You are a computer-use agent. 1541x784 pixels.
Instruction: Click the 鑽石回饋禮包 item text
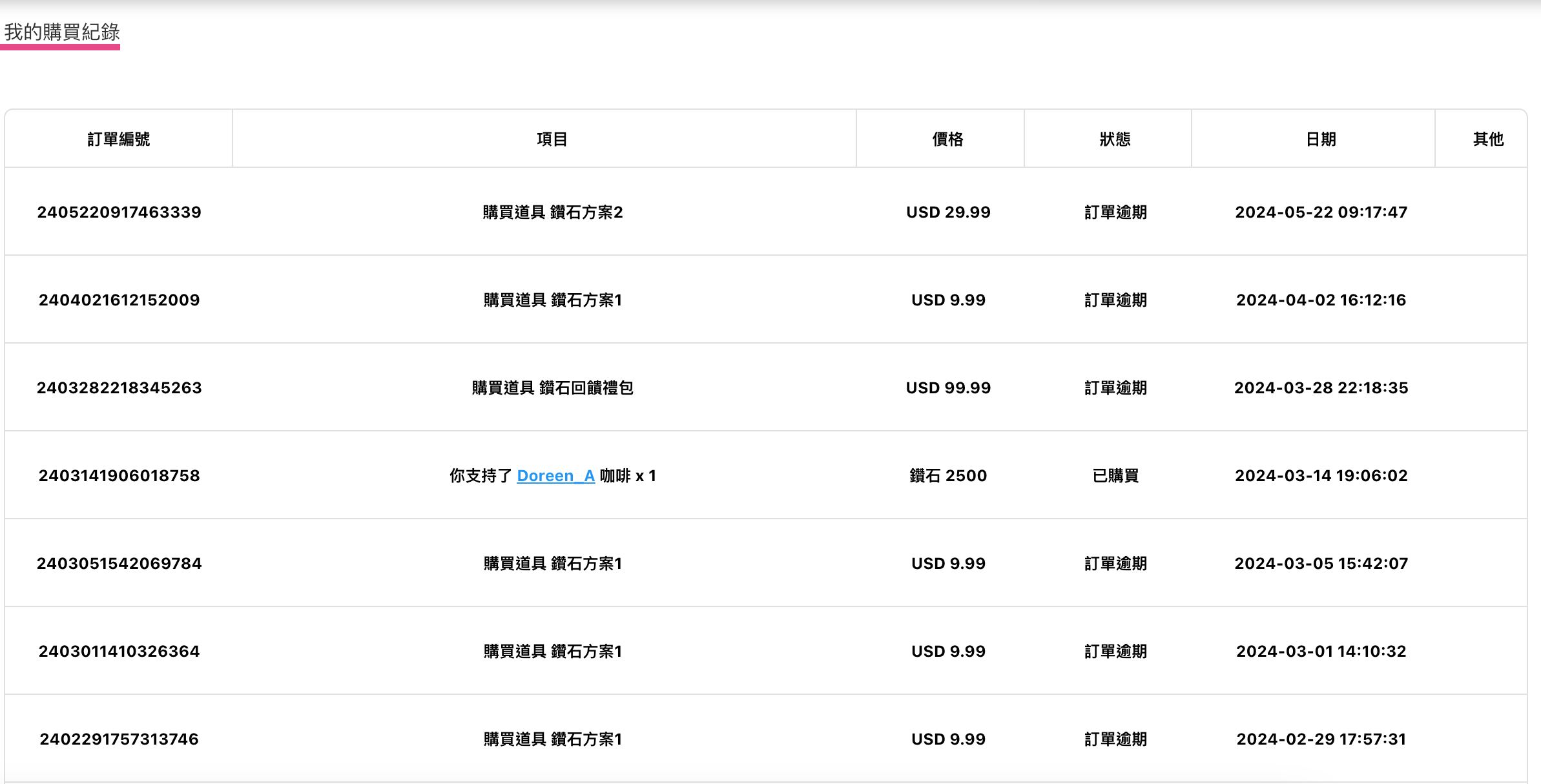586,388
